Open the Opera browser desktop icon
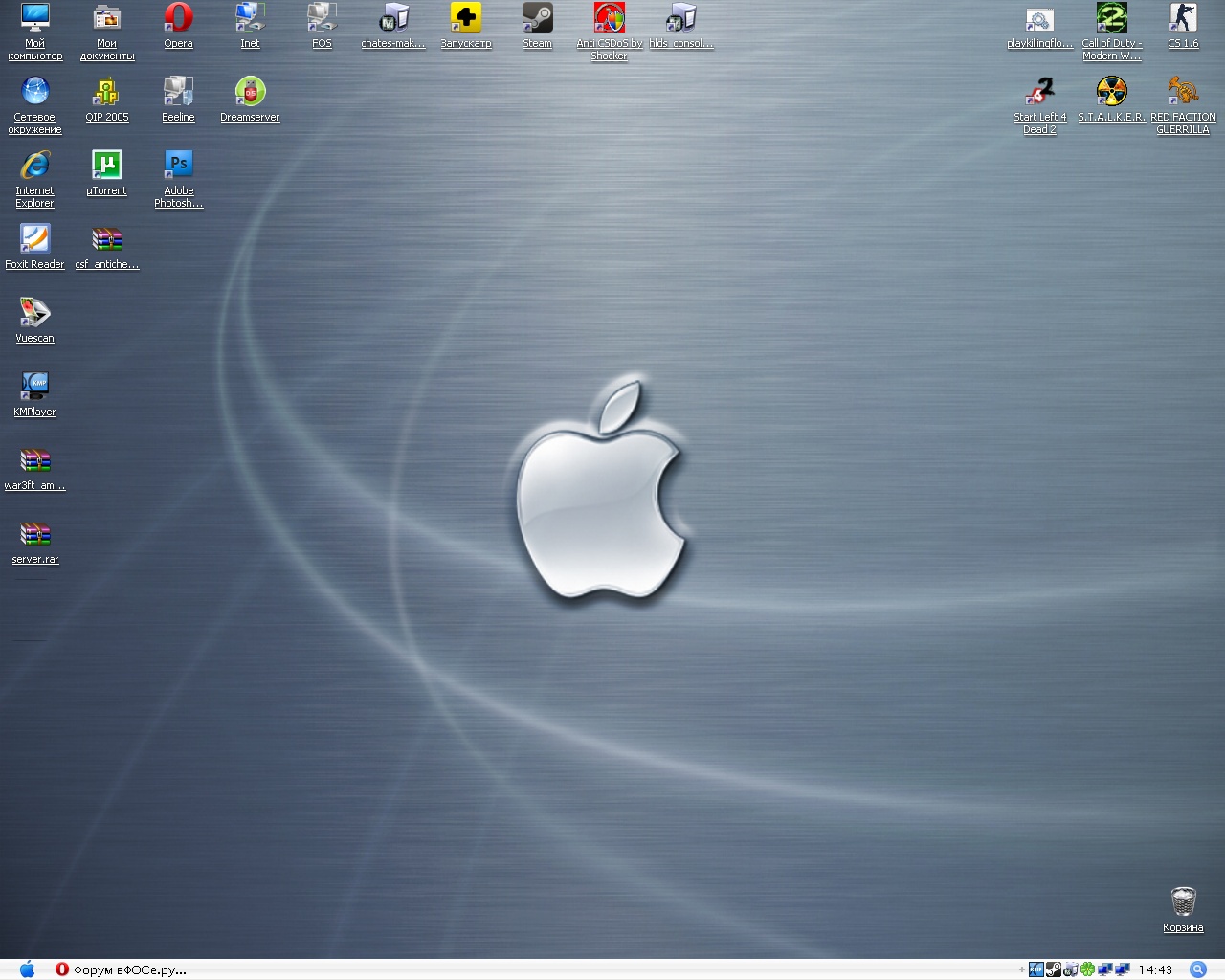 (178, 19)
